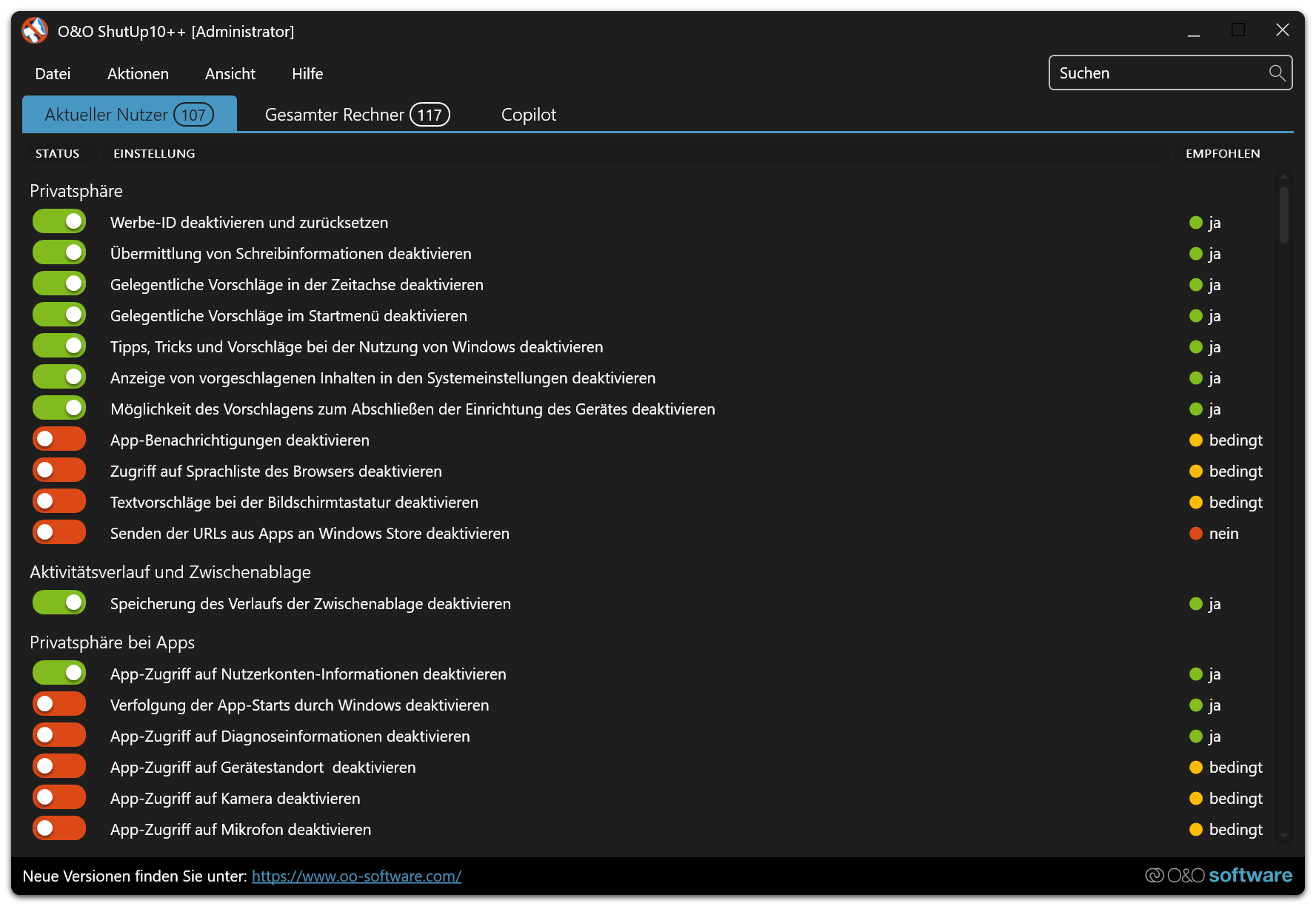Image resolution: width=1316 pixels, height=906 pixels.
Task: Disable the Werbe-ID deaktivieren toggle
Action: tap(59, 222)
